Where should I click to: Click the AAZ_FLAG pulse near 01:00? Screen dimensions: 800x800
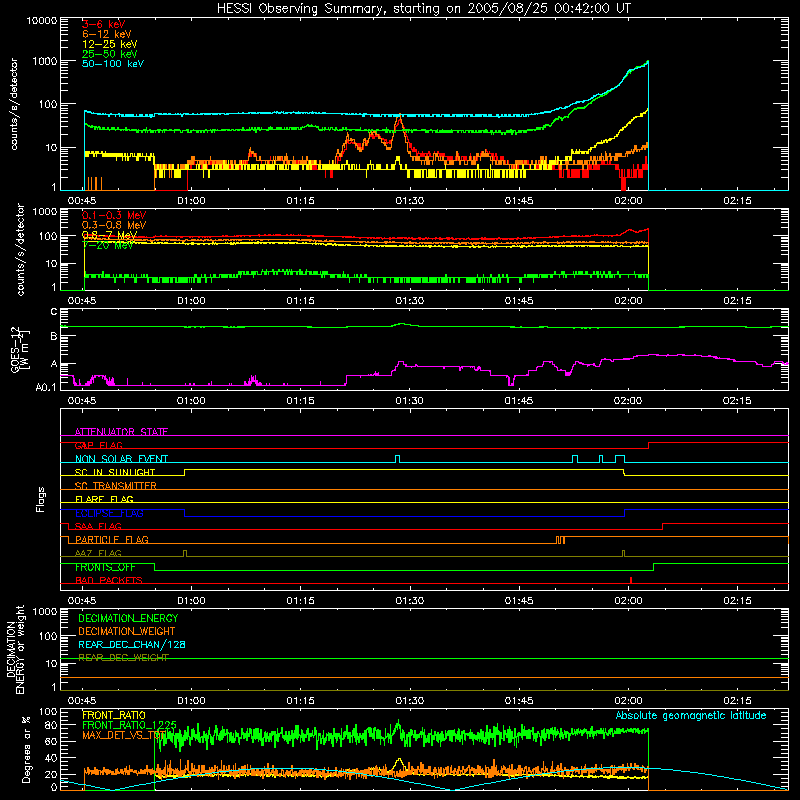[185, 553]
